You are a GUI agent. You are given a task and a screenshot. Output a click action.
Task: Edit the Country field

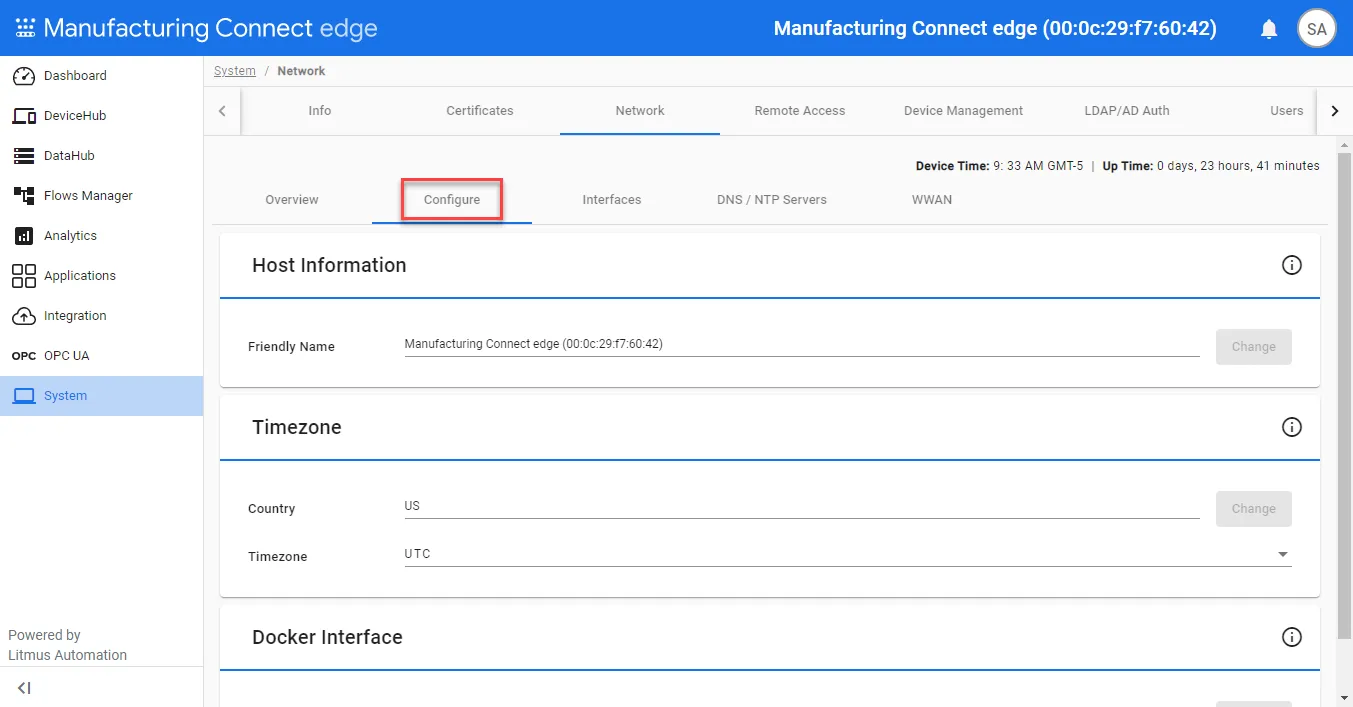click(802, 506)
